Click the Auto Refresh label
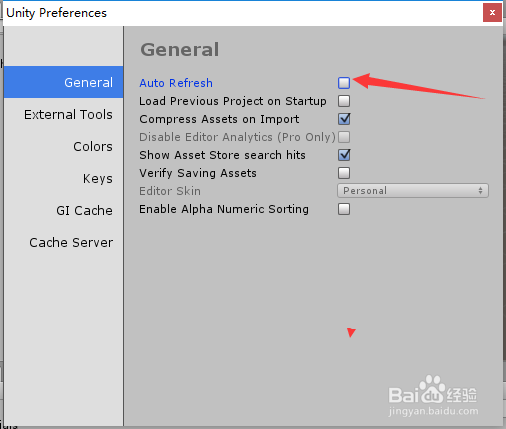The image size is (506, 429). 176,83
